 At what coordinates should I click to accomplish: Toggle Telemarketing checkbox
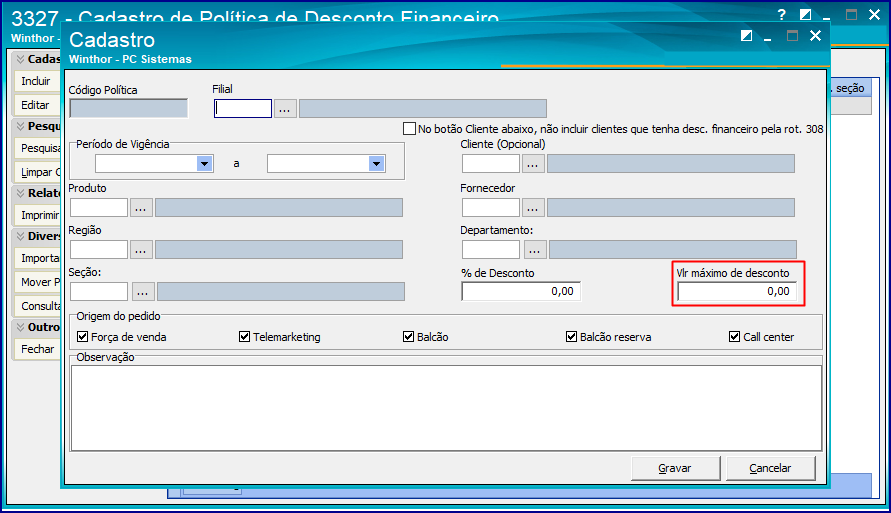(x=244, y=337)
